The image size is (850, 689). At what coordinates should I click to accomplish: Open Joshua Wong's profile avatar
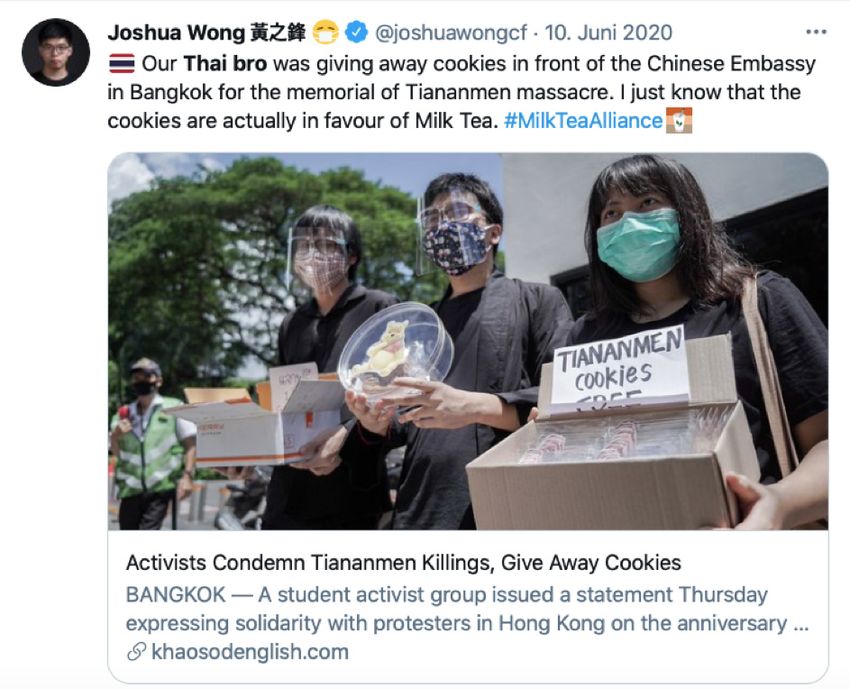(56, 52)
